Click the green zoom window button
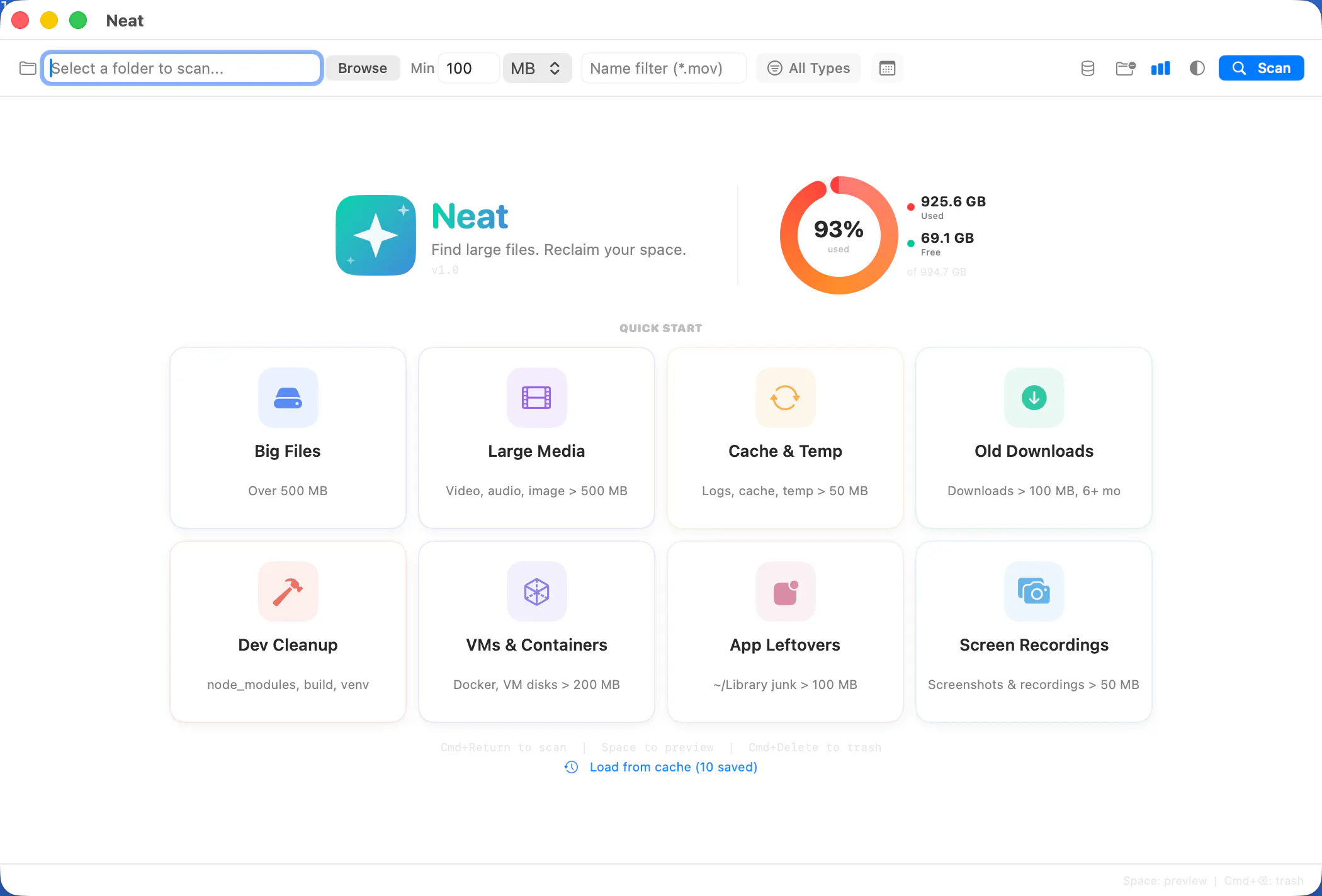Image resolution: width=1322 pixels, height=896 pixels. tap(78, 20)
